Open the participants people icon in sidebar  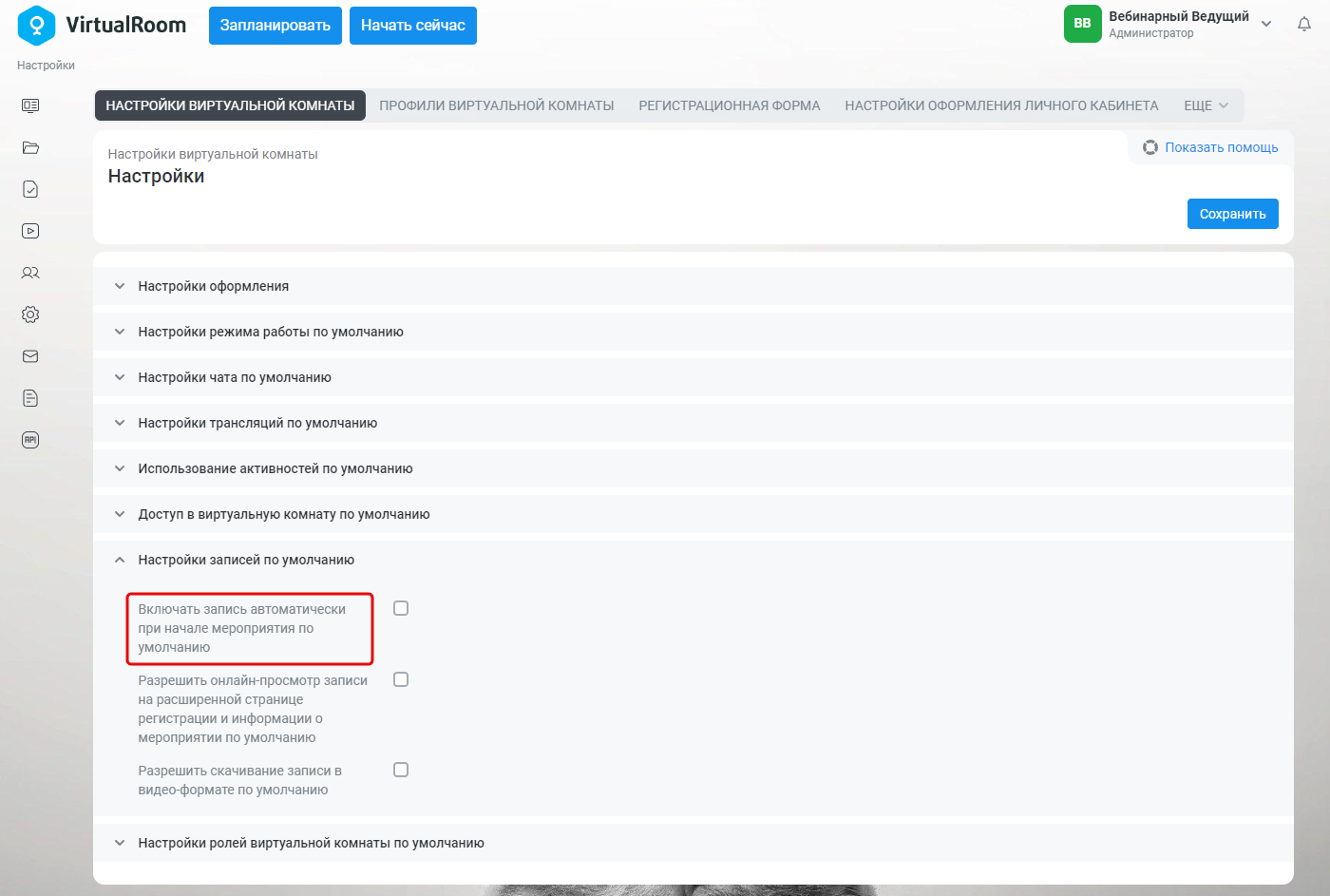[30, 273]
